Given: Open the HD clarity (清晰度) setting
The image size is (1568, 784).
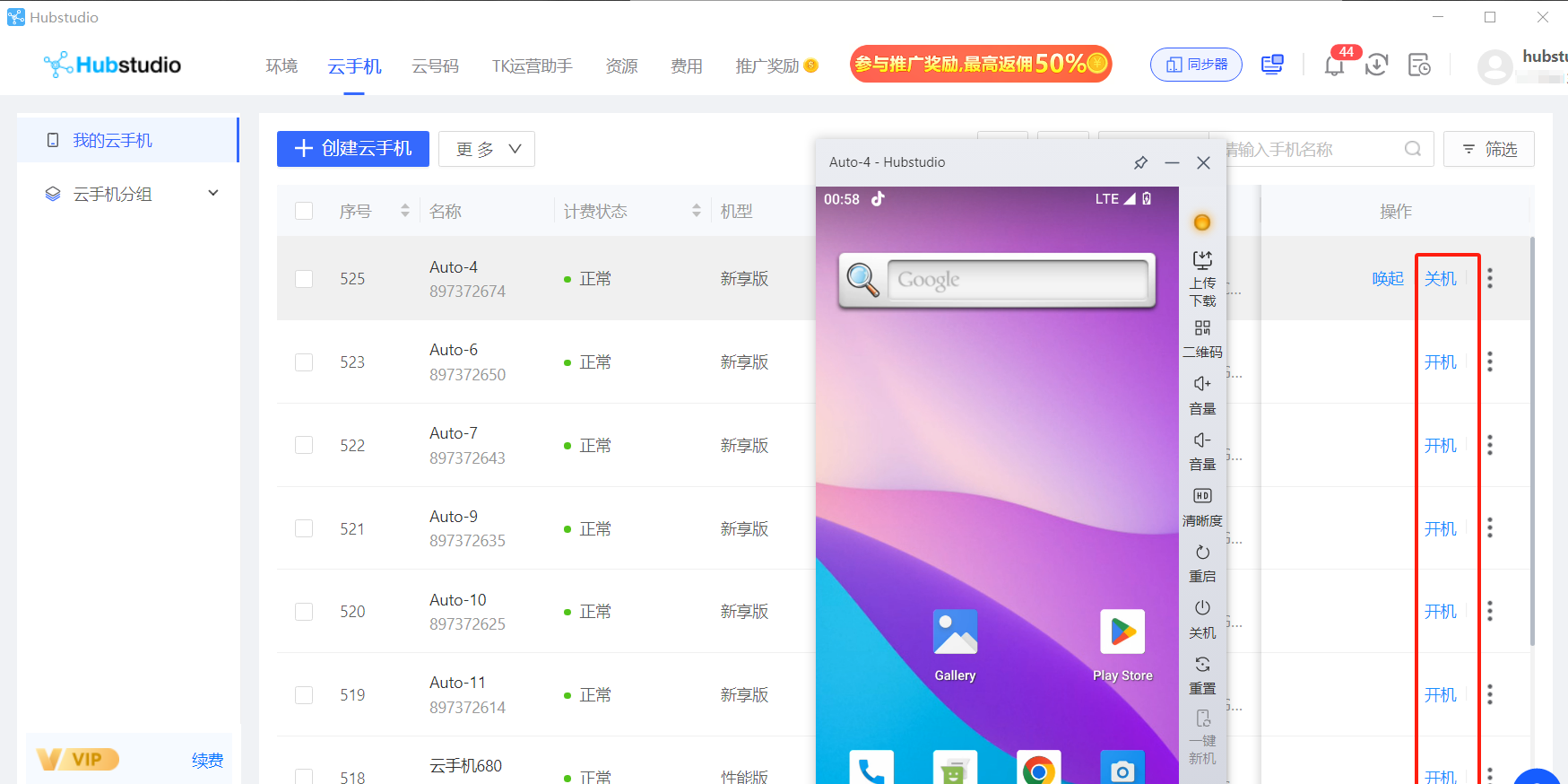Looking at the screenshot, I should click(x=1202, y=496).
